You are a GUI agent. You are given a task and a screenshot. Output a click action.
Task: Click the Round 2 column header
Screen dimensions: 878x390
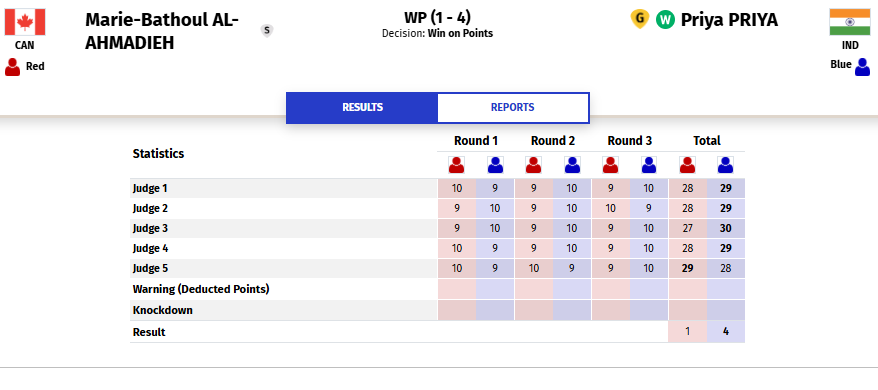point(553,141)
